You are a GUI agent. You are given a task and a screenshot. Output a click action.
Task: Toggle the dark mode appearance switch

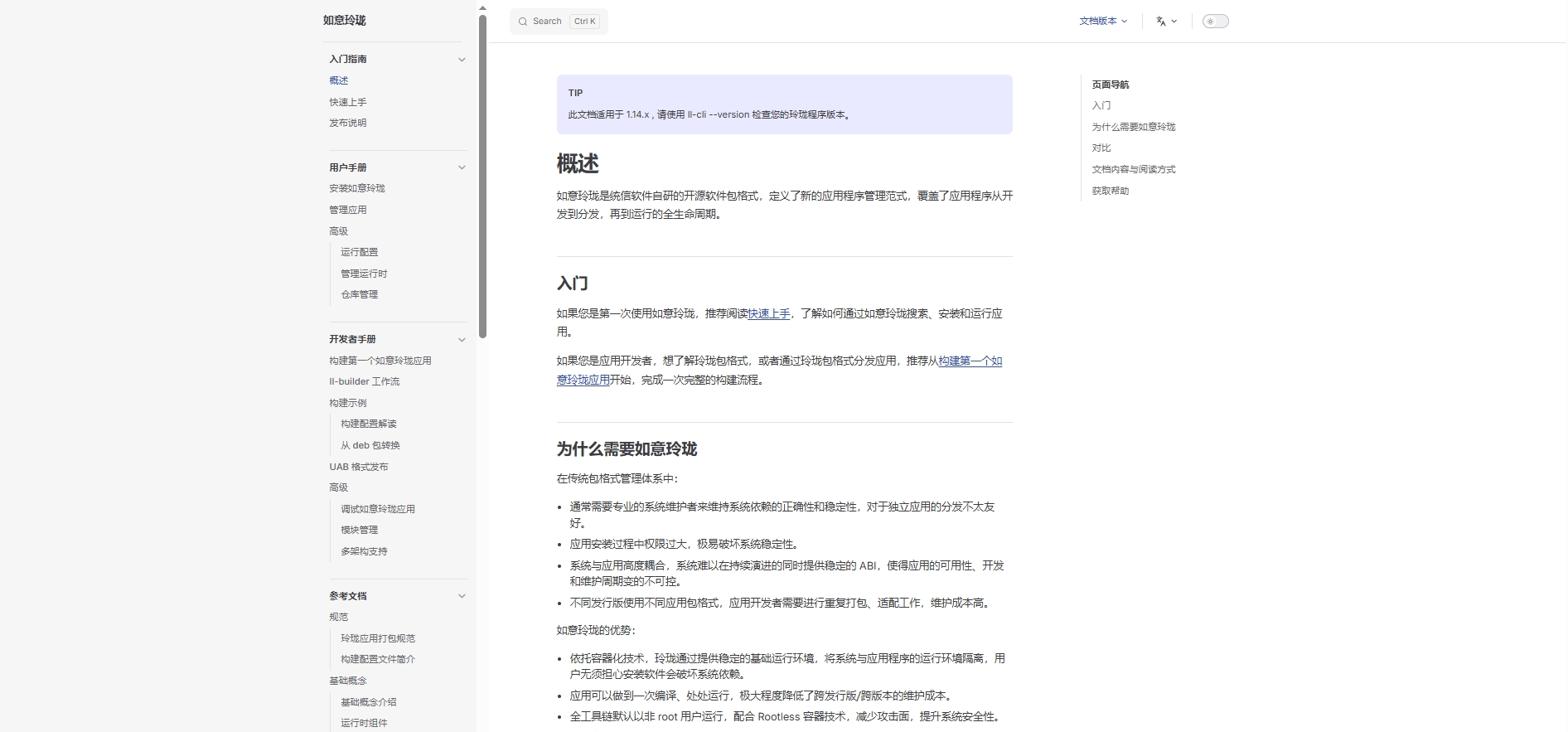coord(1215,22)
